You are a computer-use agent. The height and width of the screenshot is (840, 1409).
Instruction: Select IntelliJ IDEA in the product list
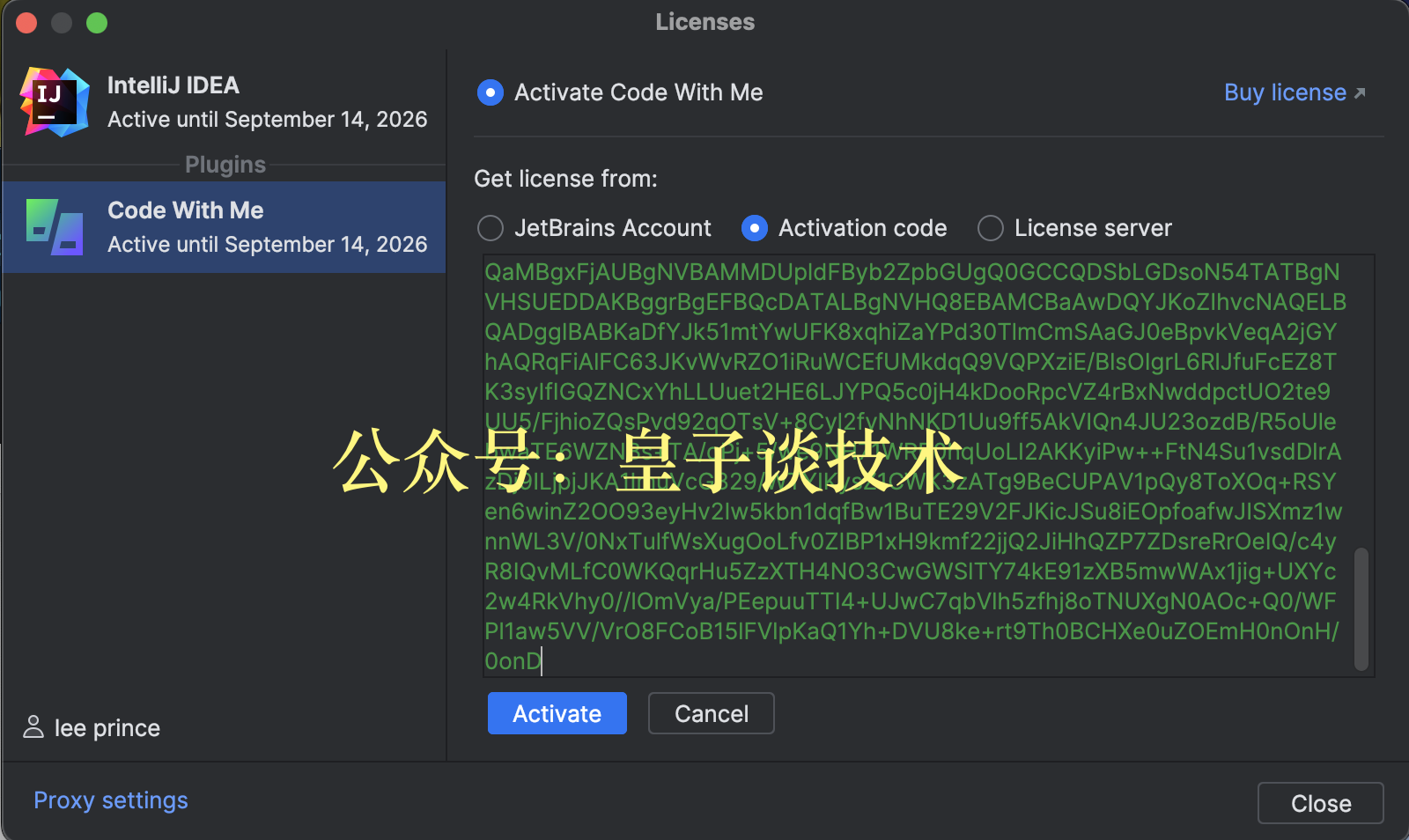[225, 102]
